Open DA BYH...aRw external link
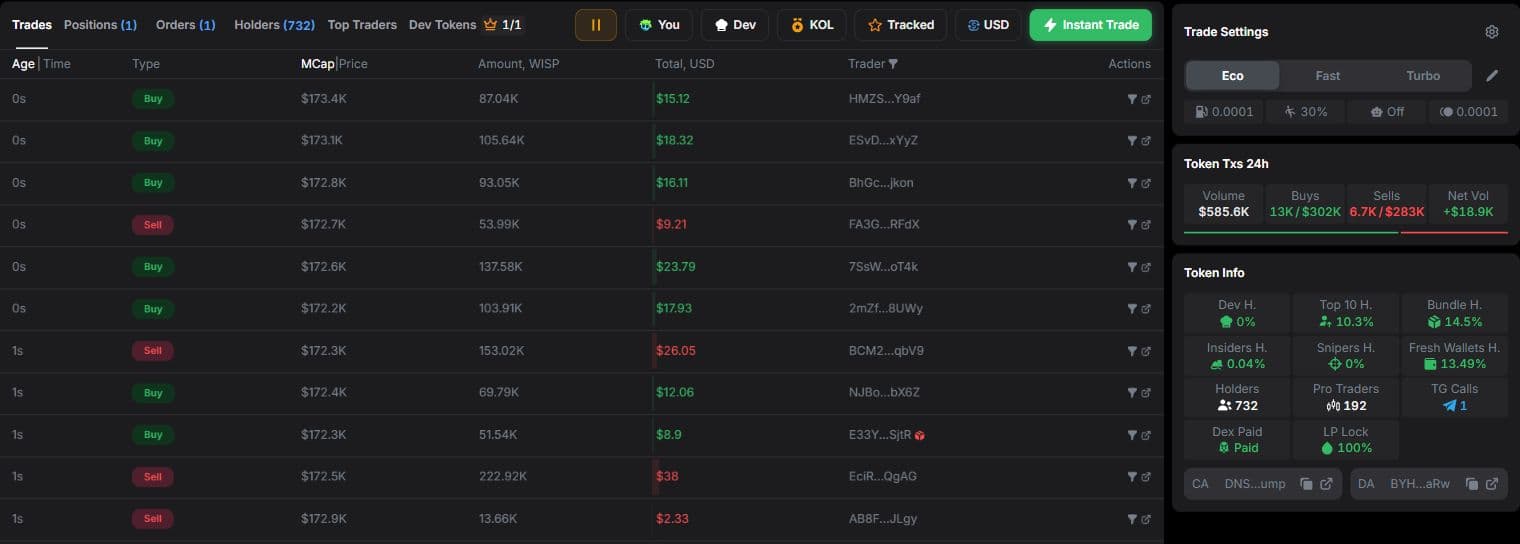The width and height of the screenshot is (1520, 544). tap(1492, 484)
